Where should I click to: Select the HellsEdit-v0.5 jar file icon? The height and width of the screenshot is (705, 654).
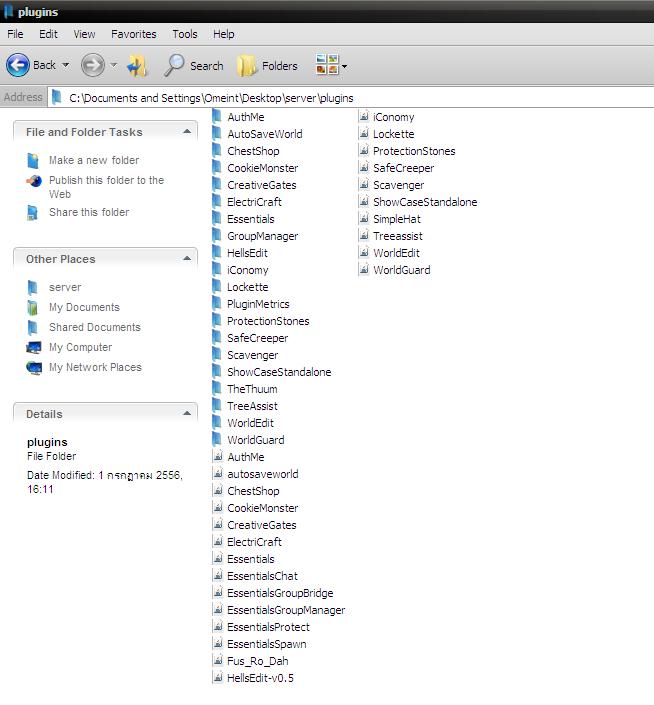[x=218, y=678]
